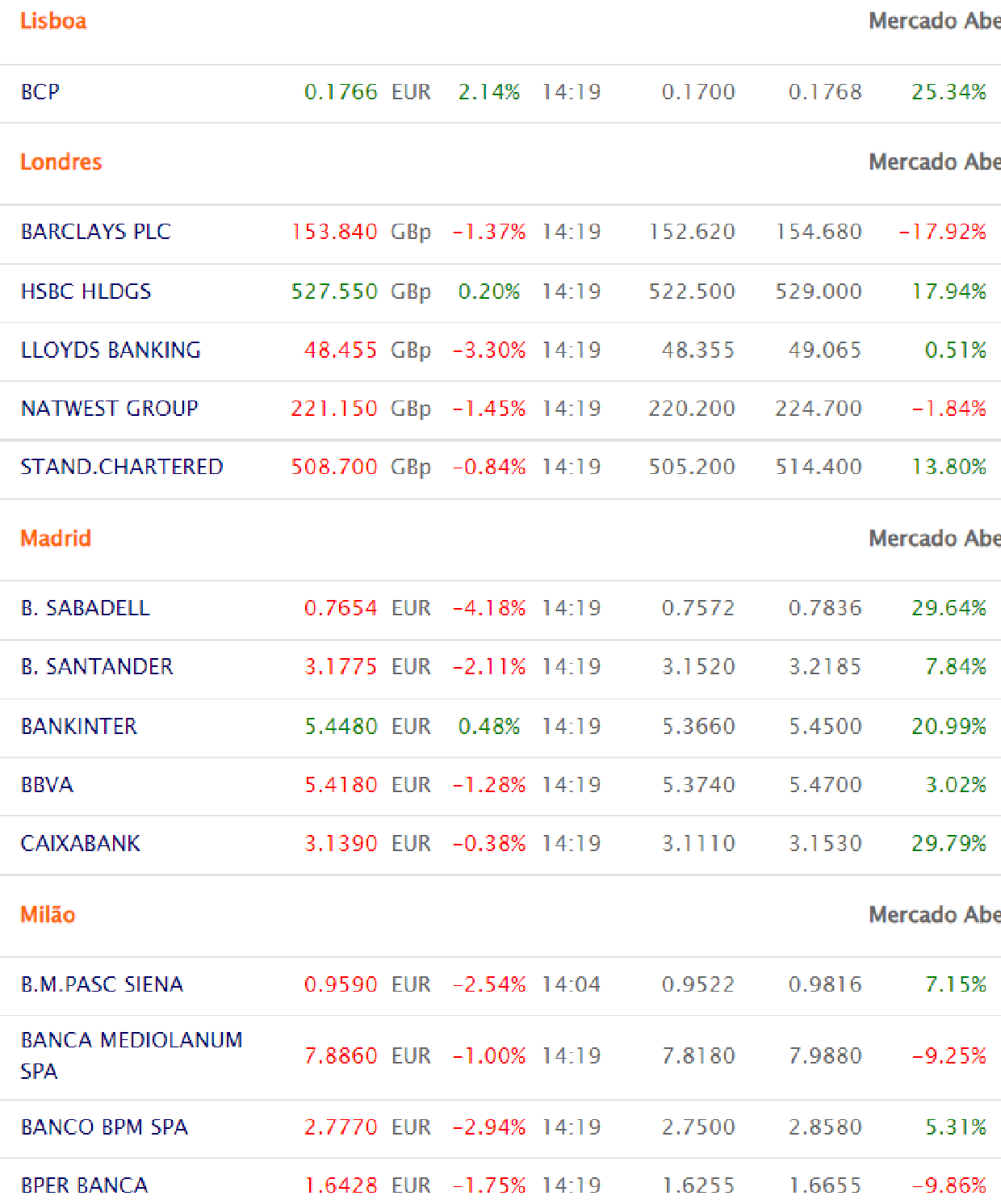Select Sabadell price 0.7654
Viewport: 1001px width, 1204px height.
(341, 608)
